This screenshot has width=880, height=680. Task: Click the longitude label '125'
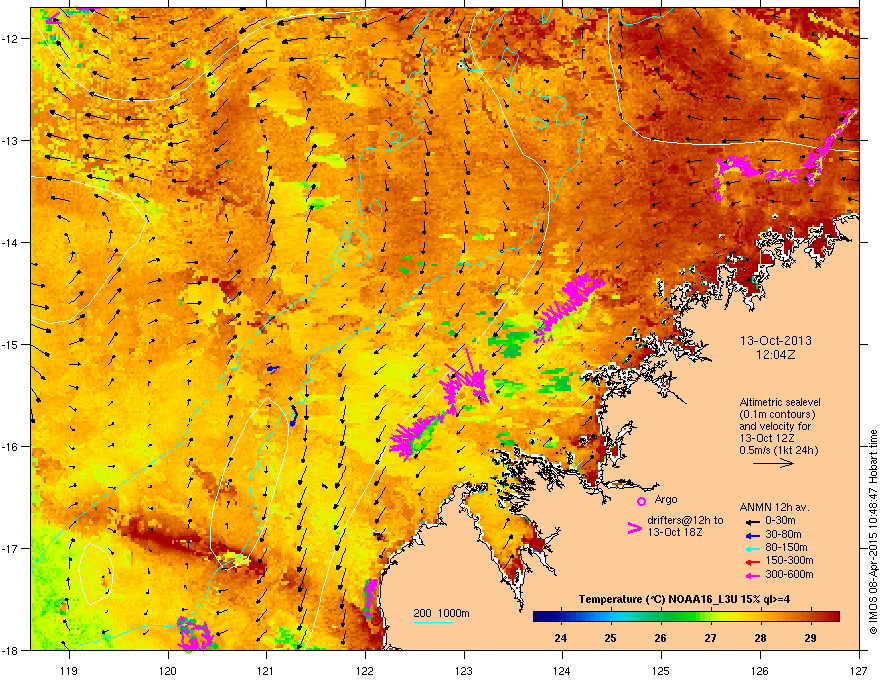click(x=662, y=671)
